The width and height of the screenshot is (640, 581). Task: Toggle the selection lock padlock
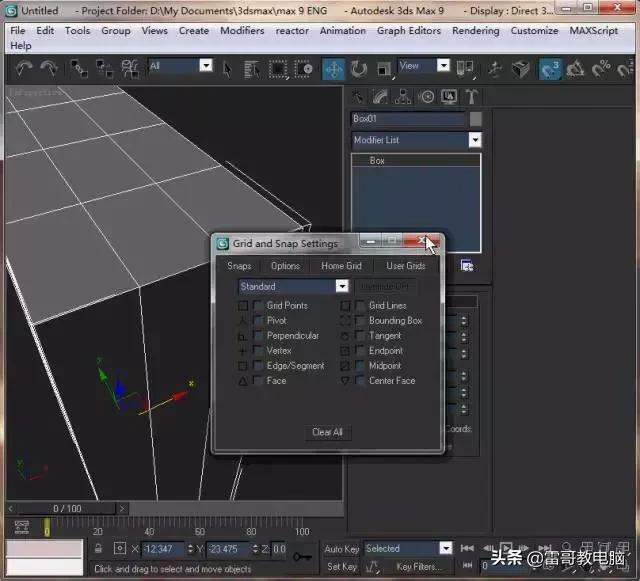click(x=98, y=548)
